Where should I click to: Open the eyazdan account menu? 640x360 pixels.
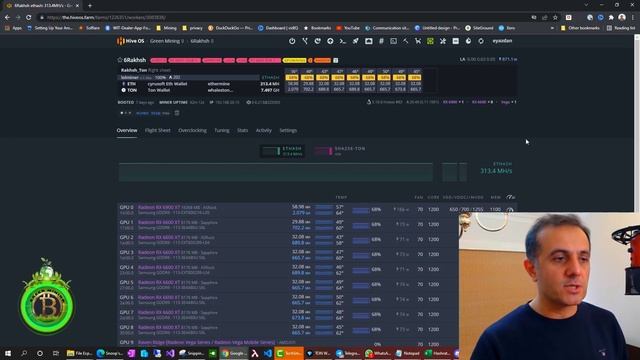[x=502, y=41]
